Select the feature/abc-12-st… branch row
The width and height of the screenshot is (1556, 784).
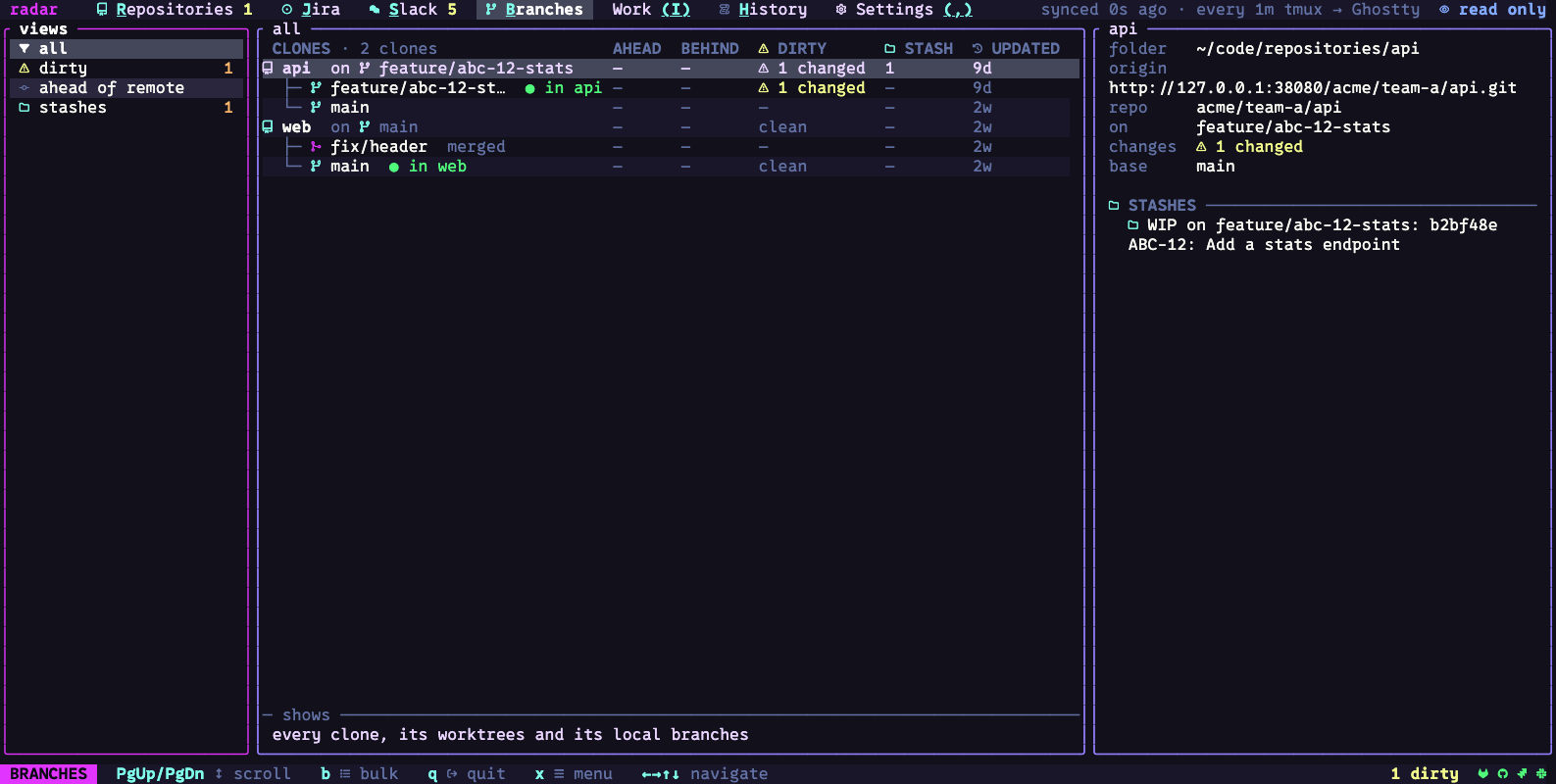coord(671,88)
